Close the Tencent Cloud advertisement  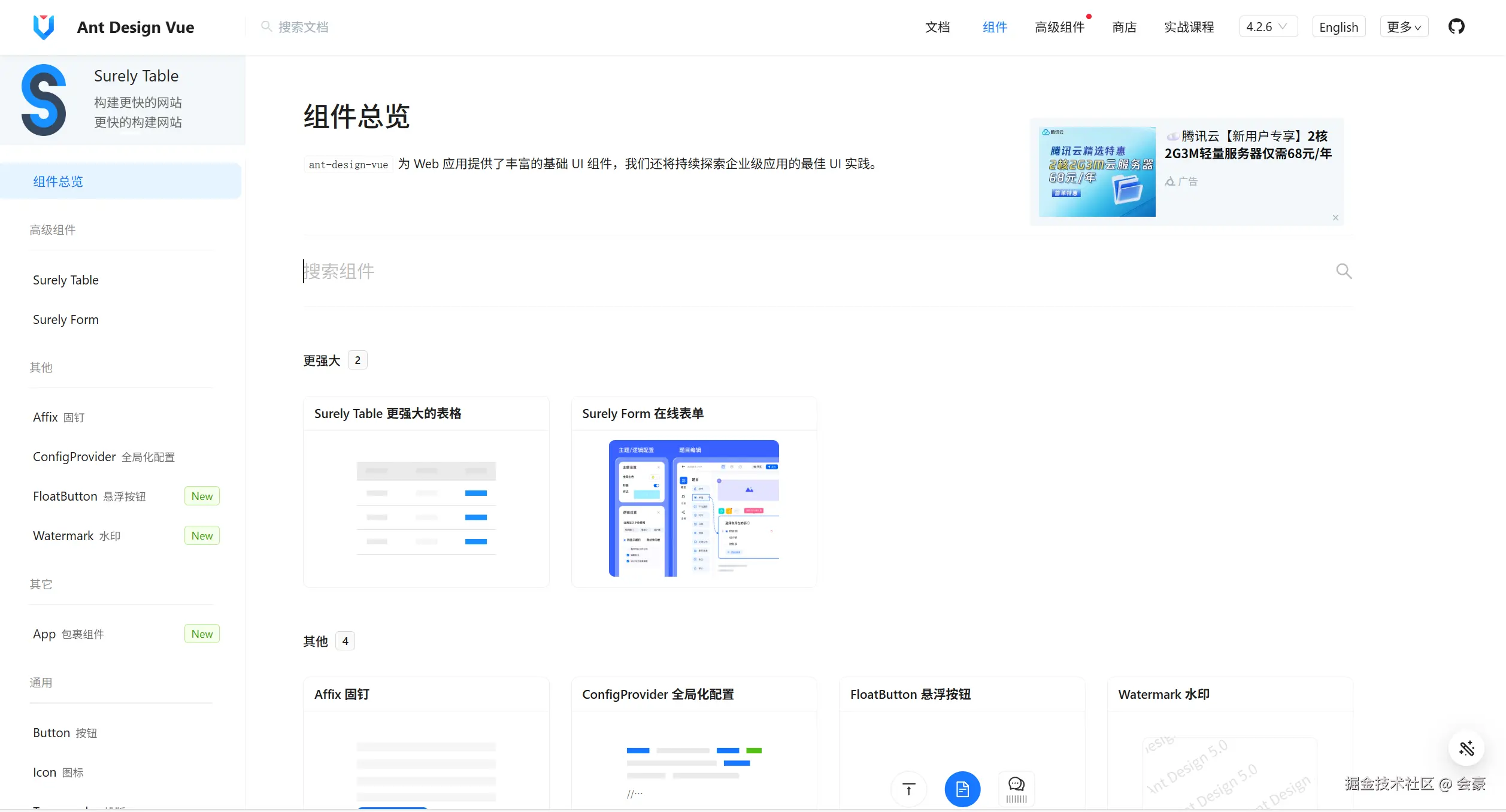[1335, 218]
